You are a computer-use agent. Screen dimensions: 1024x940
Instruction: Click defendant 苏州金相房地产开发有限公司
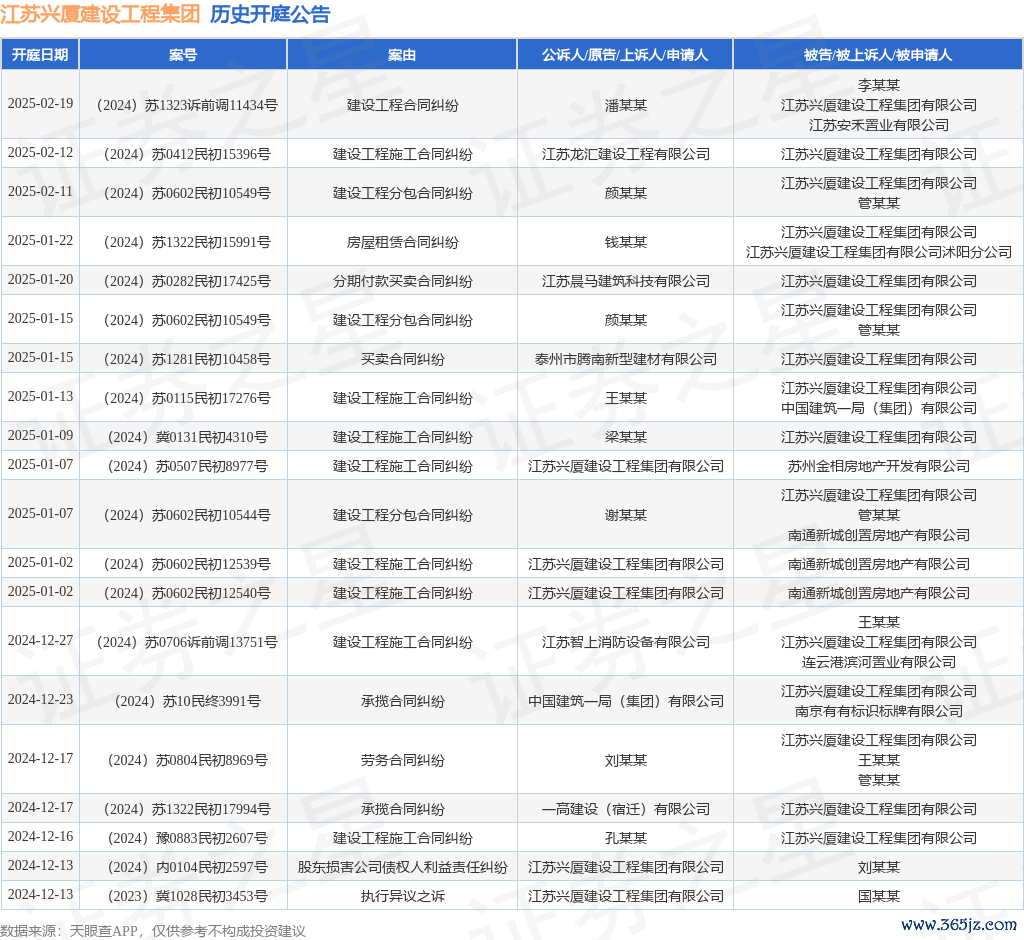(x=879, y=466)
